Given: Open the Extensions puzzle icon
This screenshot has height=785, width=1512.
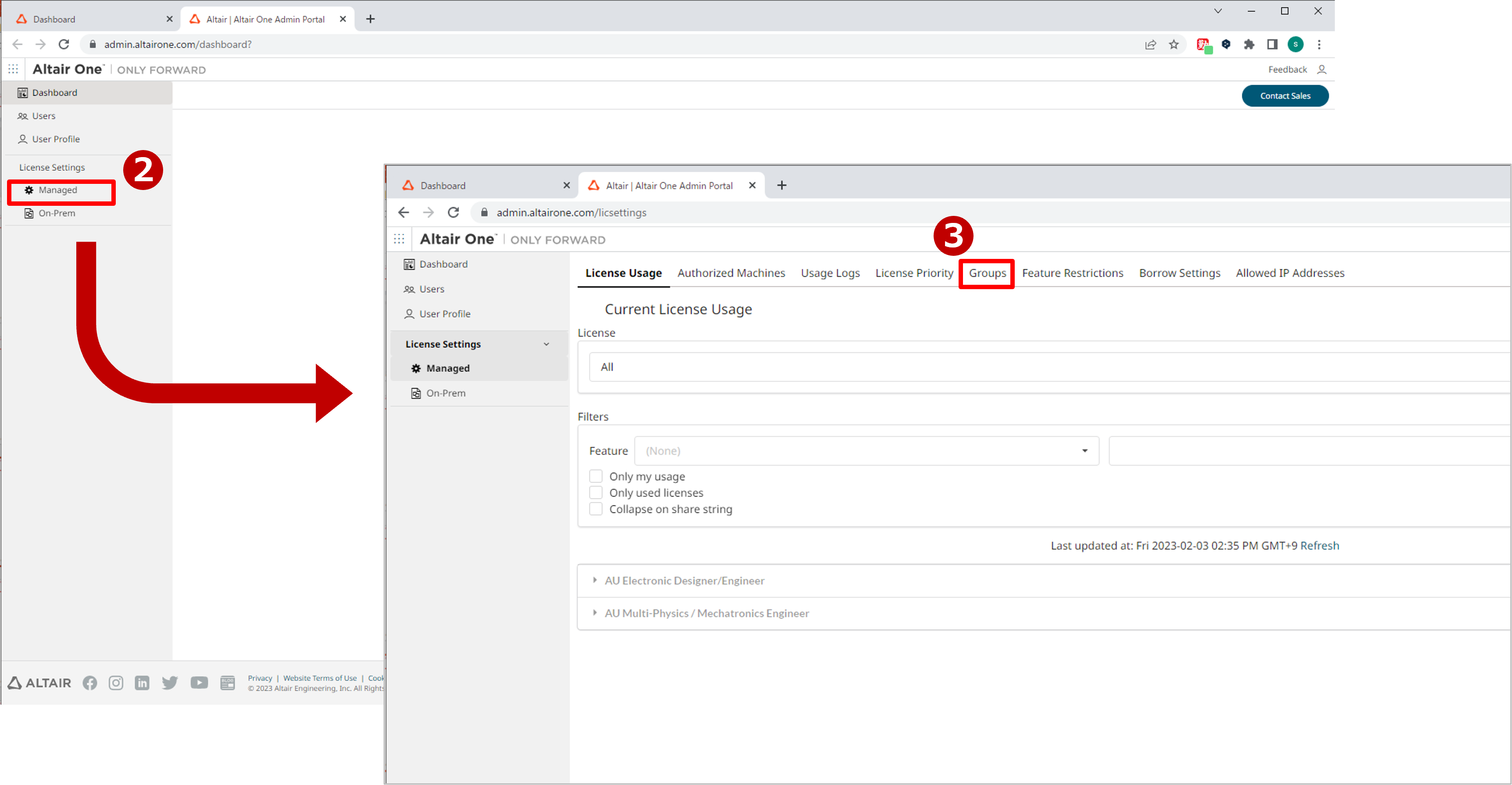Looking at the screenshot, I should pos(1249,45).
